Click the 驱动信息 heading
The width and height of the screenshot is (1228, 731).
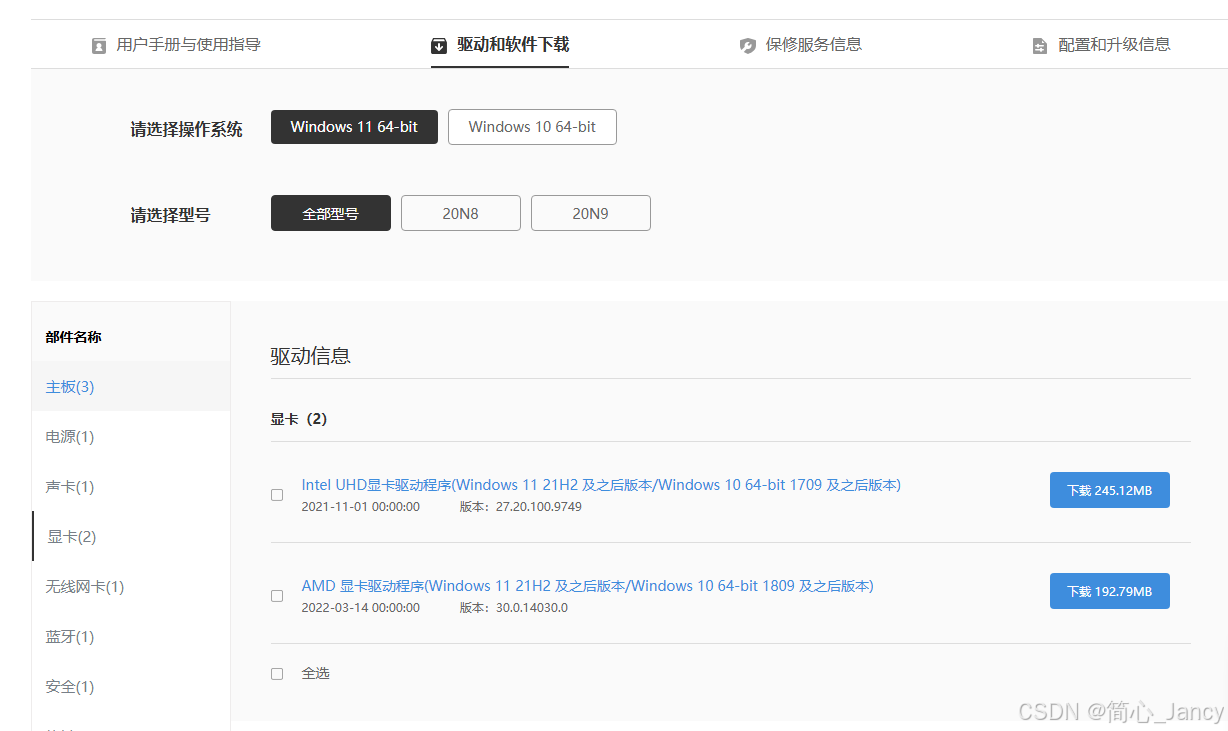pos(310,356)
